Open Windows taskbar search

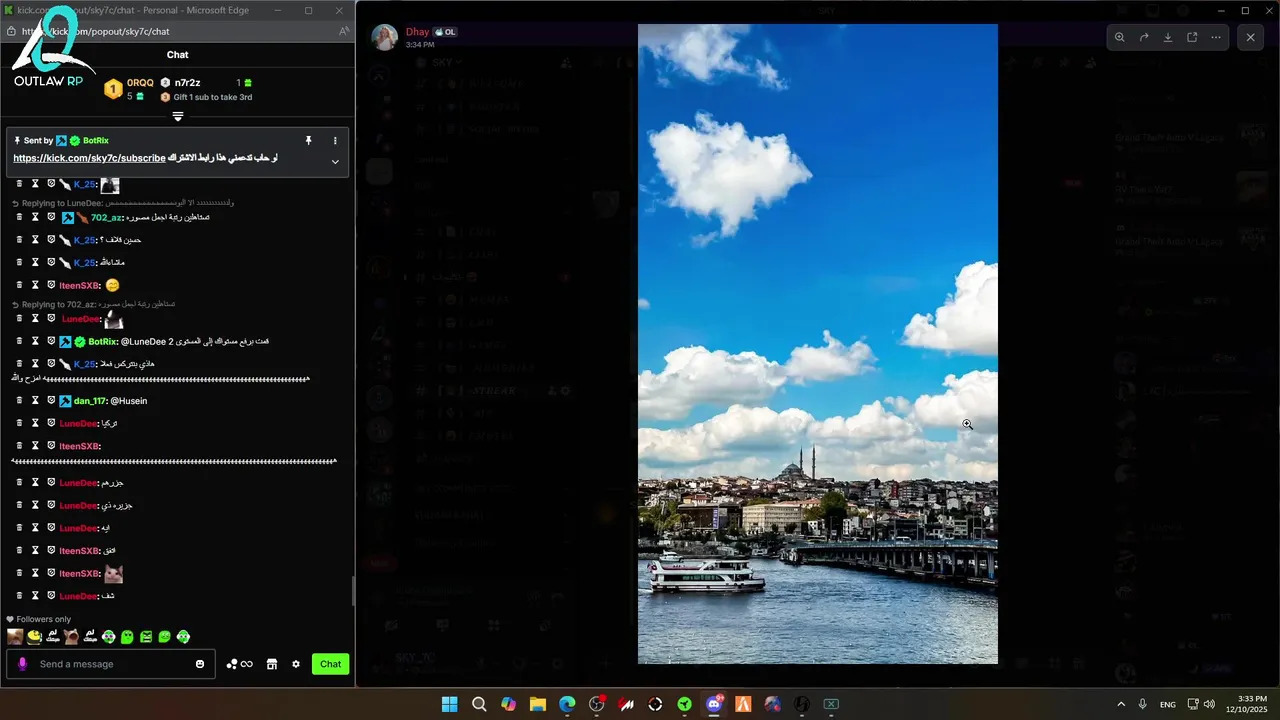click(479, 704)
